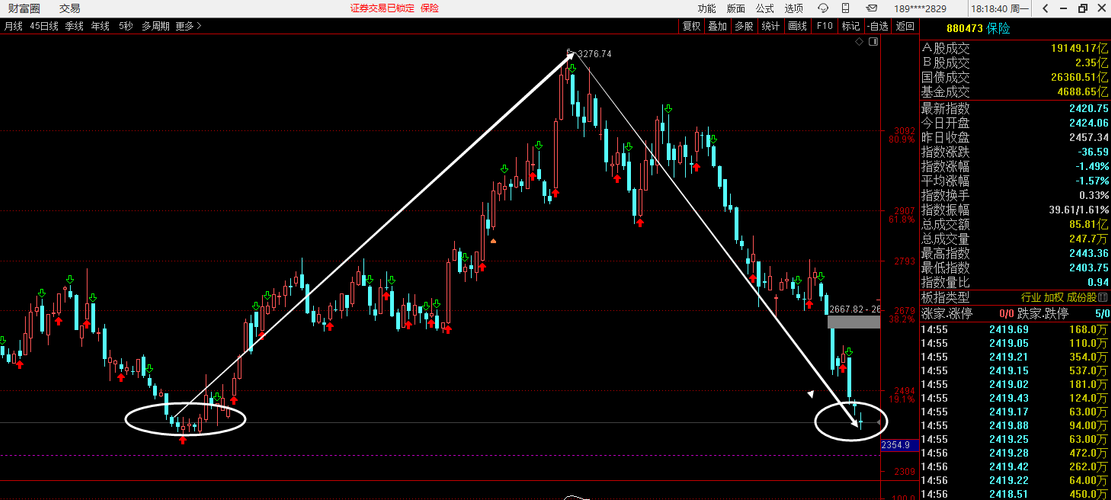Select the 基金成交 row

point(1015,92)
